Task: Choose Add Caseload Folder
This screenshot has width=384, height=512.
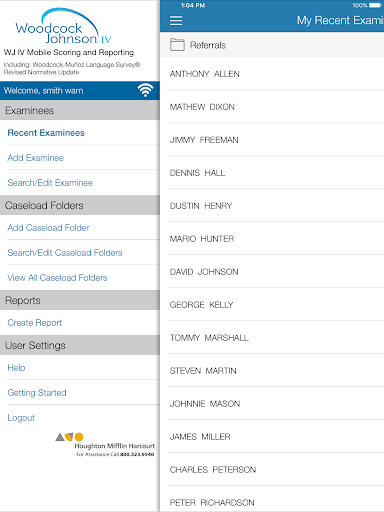Action: 48,228
